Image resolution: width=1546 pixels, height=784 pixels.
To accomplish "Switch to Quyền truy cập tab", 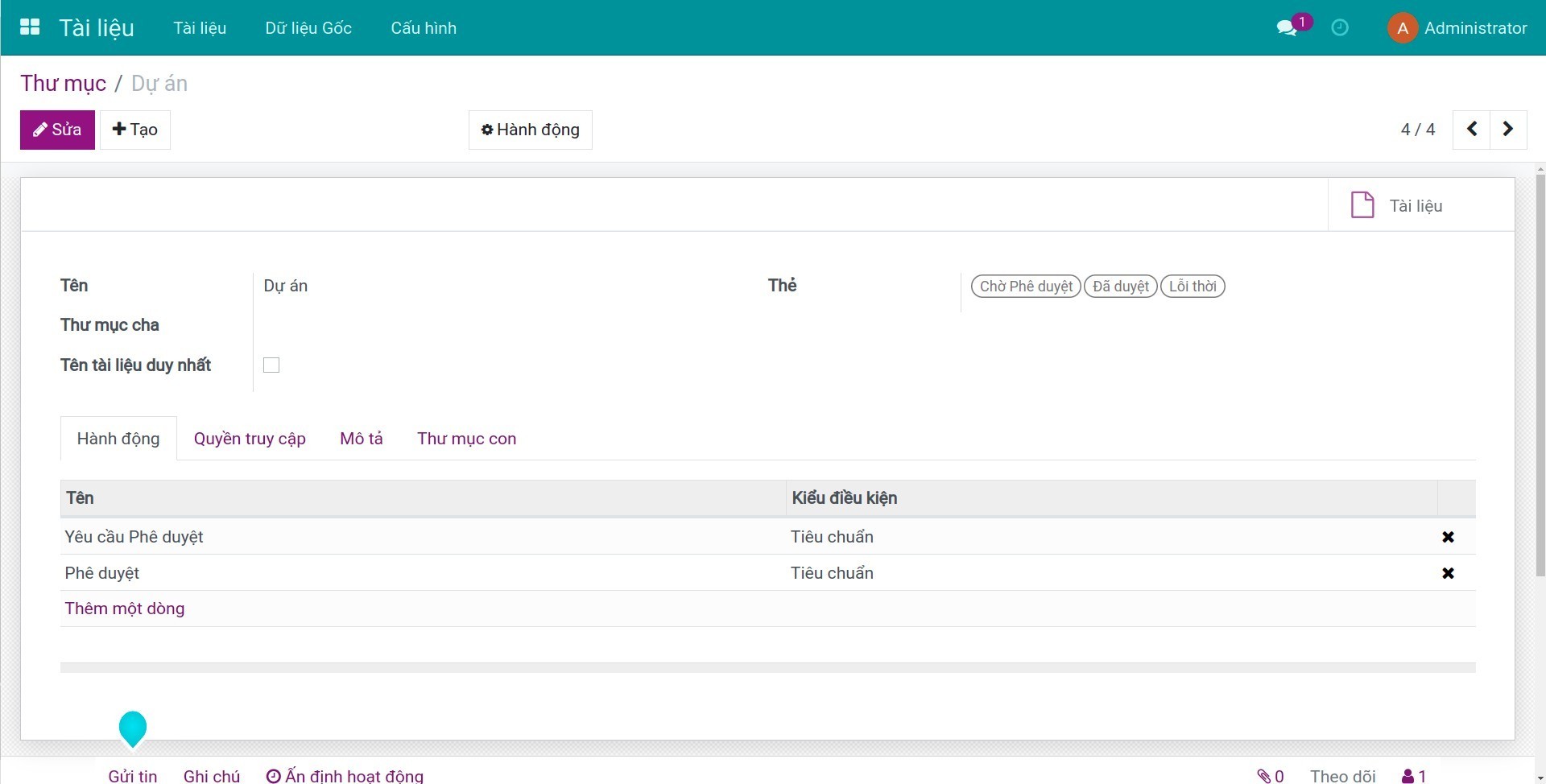I will coord(250,439).
